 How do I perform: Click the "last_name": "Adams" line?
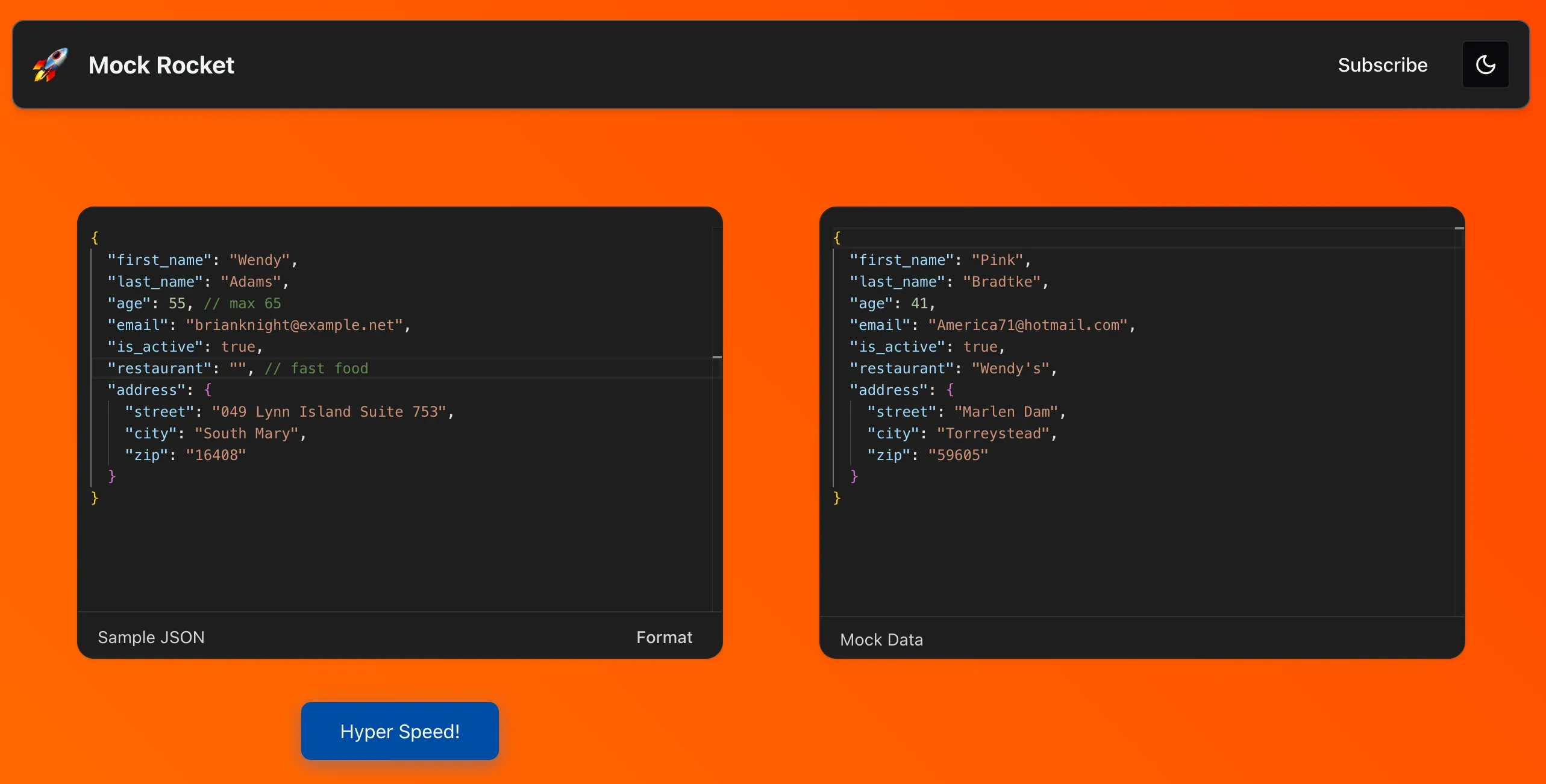(x=198, y=282)
